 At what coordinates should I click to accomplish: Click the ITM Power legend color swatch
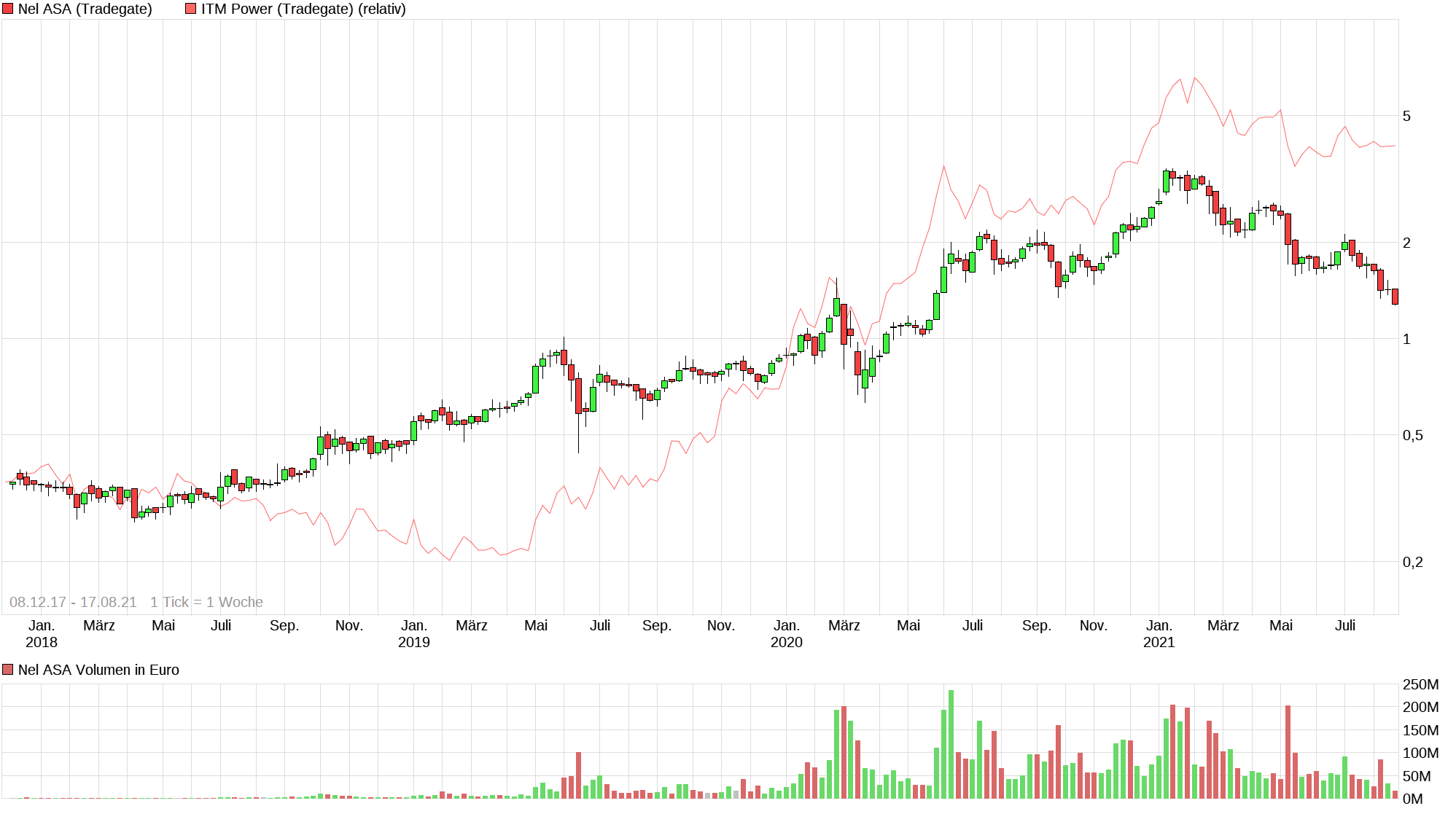click(x=191, y=9)
